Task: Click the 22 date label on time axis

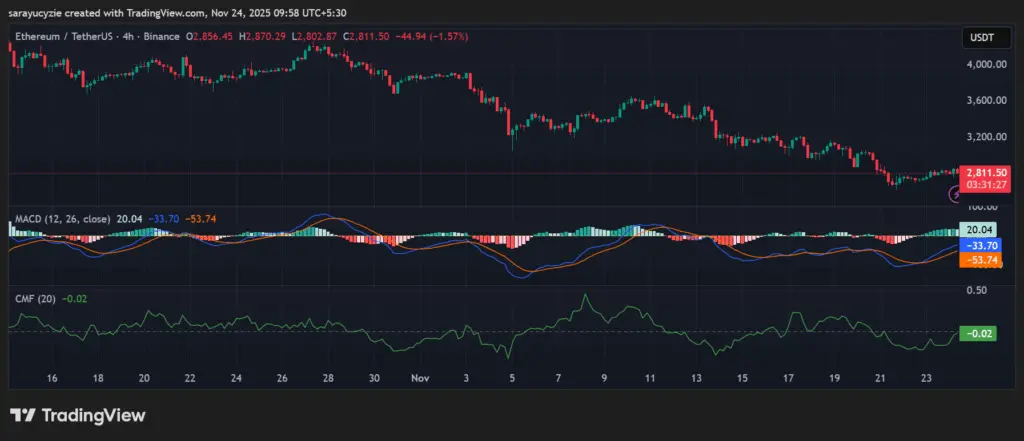Action: 190,378
